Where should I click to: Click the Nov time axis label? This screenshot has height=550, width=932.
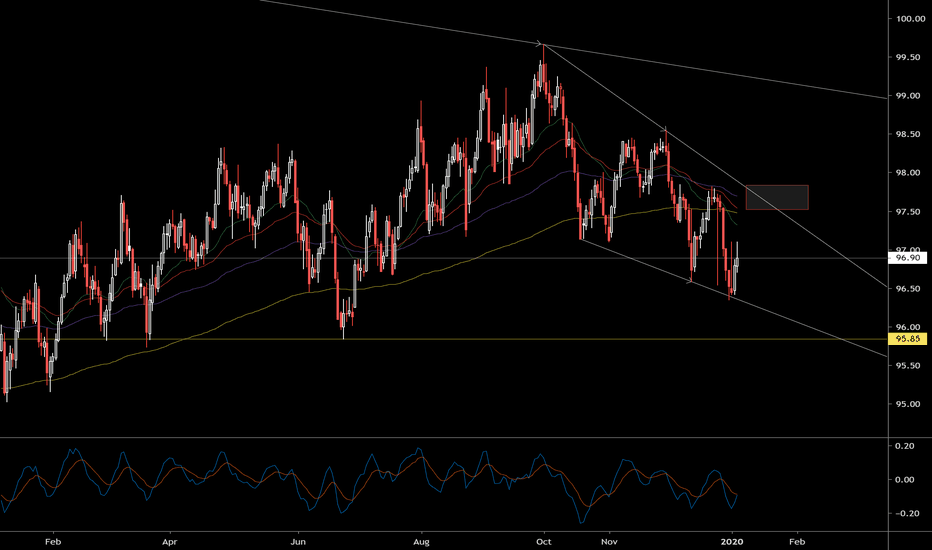(x=609, y=542)
